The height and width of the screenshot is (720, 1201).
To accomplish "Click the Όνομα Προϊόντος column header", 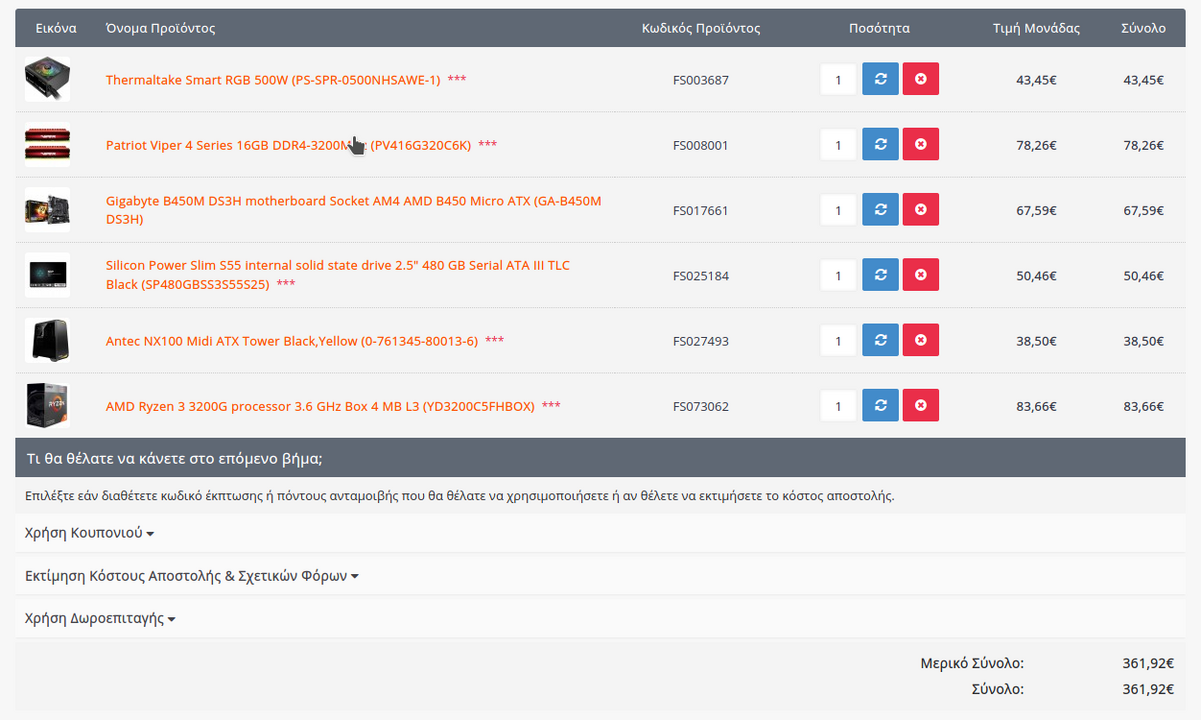I will pos(160,28).
